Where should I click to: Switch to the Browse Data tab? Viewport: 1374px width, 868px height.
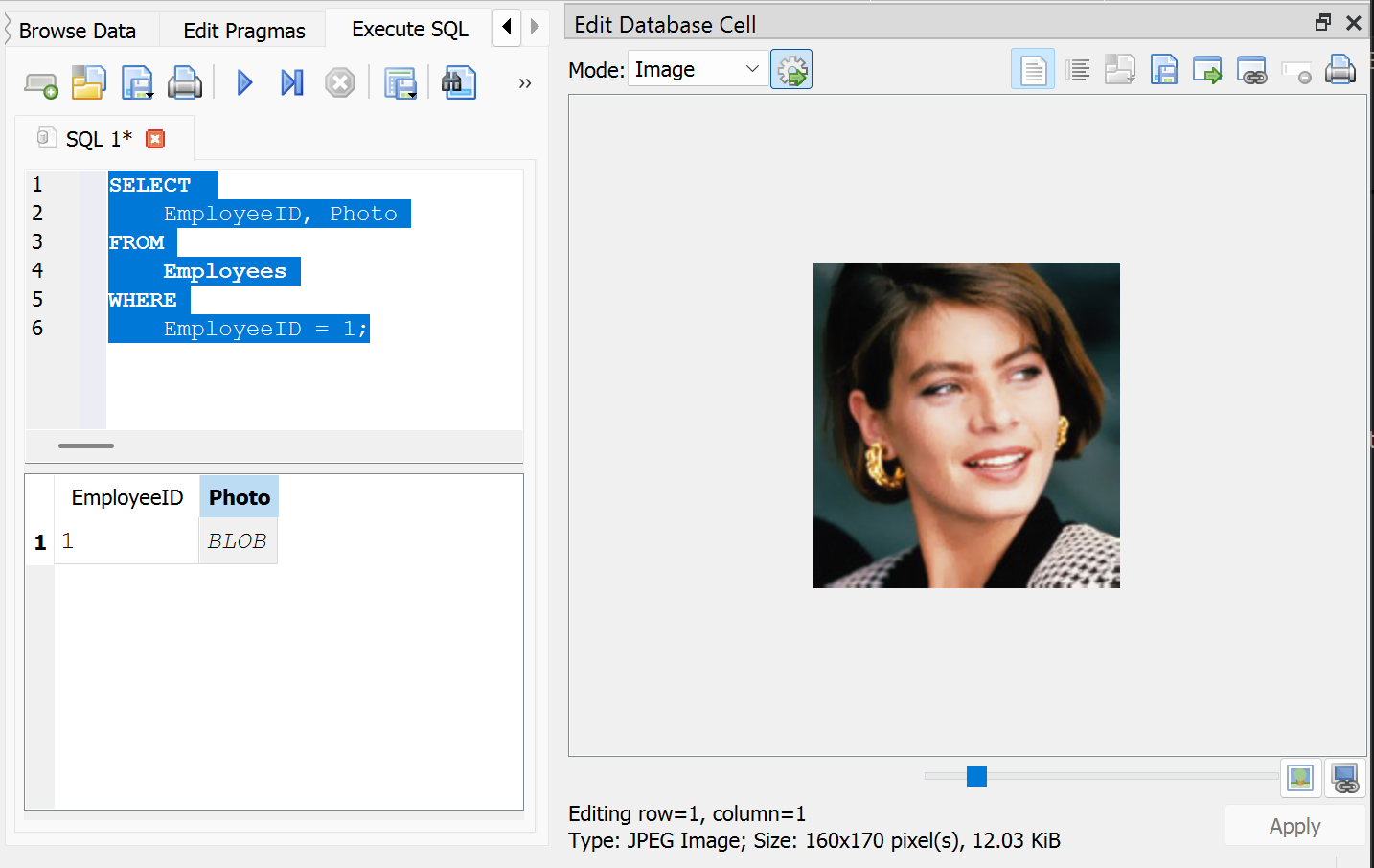point(78,31)
